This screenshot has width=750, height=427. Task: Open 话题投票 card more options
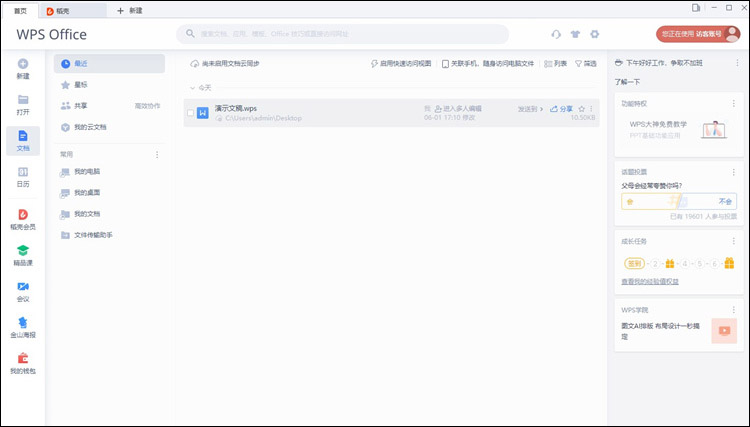click(734, 172)
